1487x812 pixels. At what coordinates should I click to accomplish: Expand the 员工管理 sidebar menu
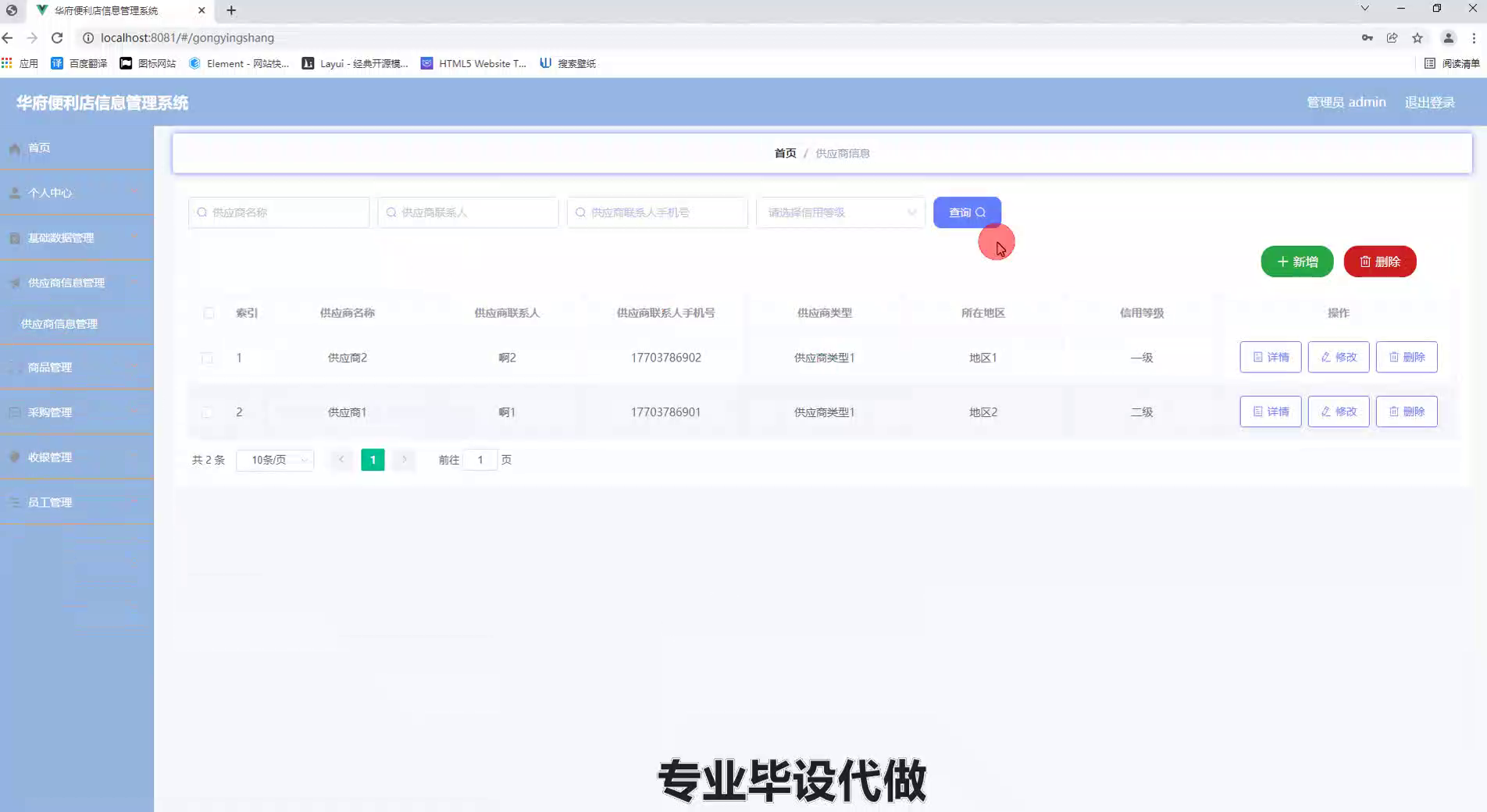point(77,502)
